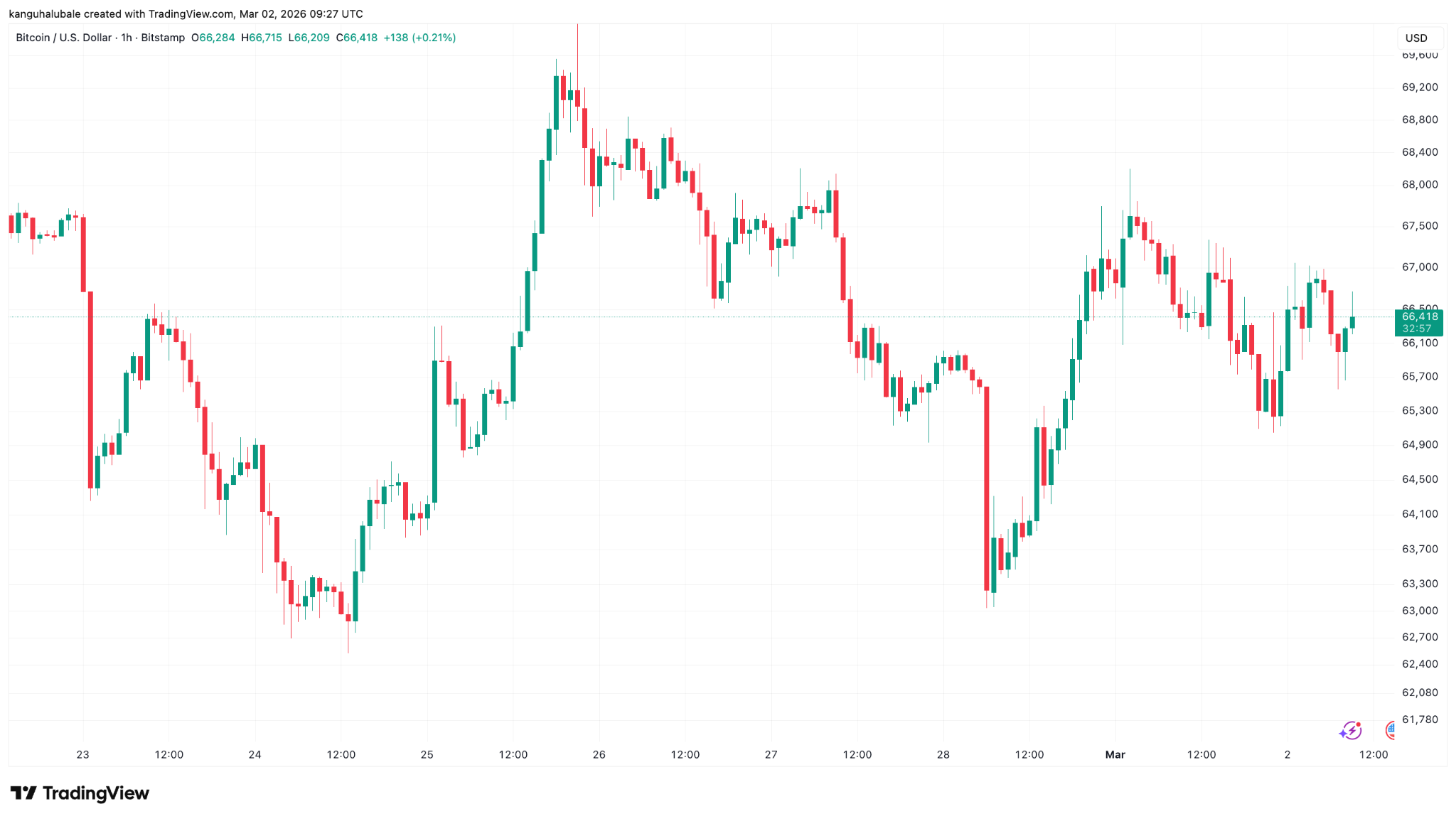Click the 61,780 level on the price scale
The width and height of the screenshot is (1456, 819).
coord(1419,719)
